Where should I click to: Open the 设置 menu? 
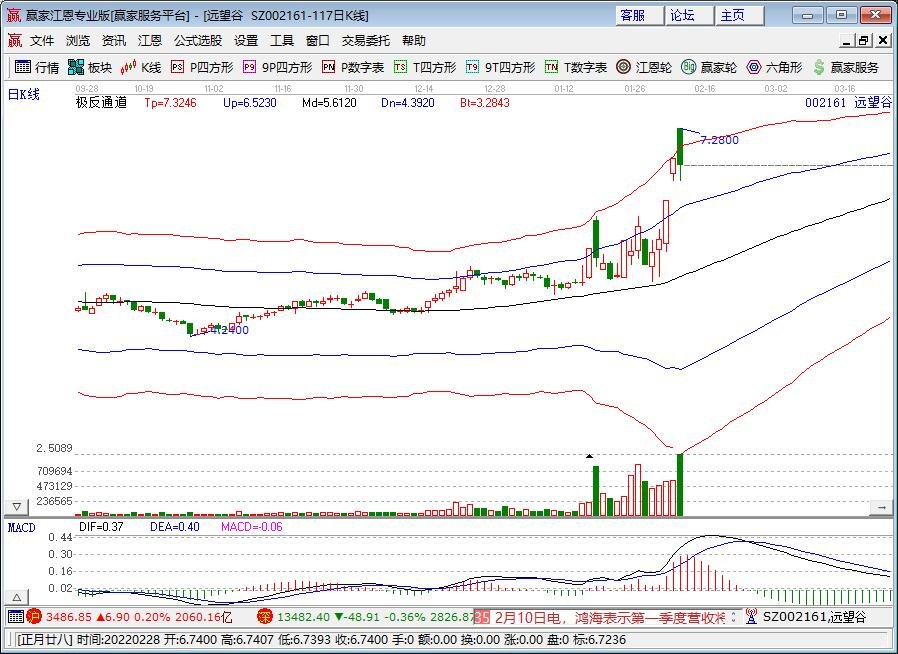pos(246,41)
